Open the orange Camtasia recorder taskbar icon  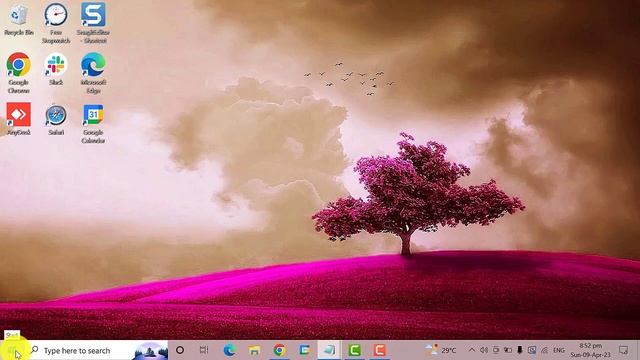[380, 350]
